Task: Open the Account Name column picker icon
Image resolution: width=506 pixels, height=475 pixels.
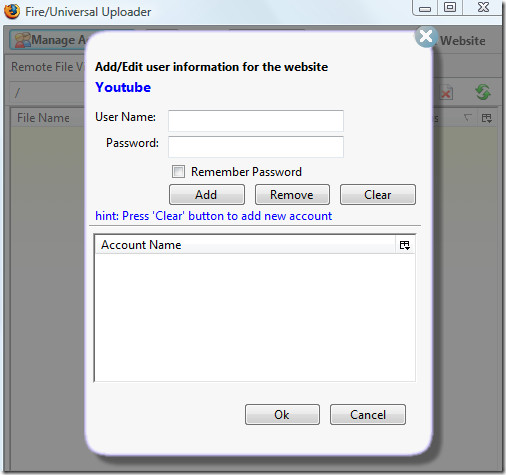Action: click(405, 245)
